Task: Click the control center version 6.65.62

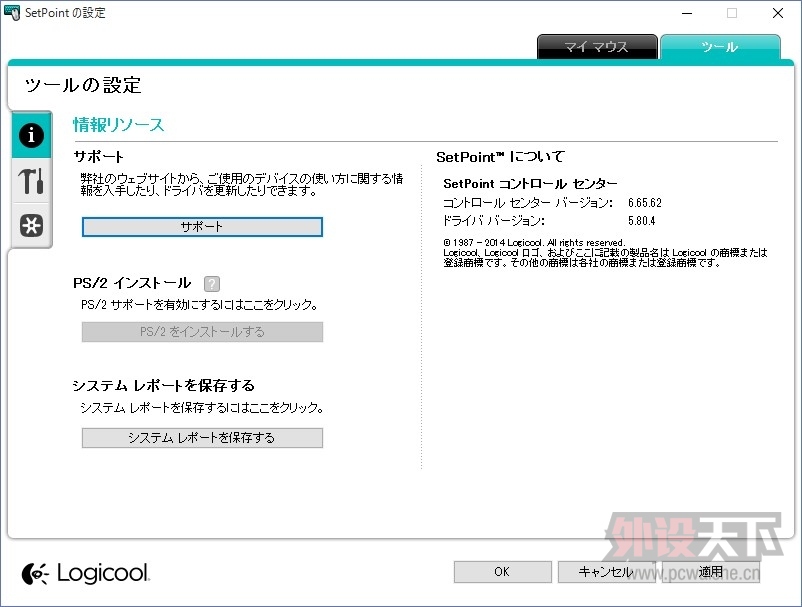Action: tap(644, 203)
